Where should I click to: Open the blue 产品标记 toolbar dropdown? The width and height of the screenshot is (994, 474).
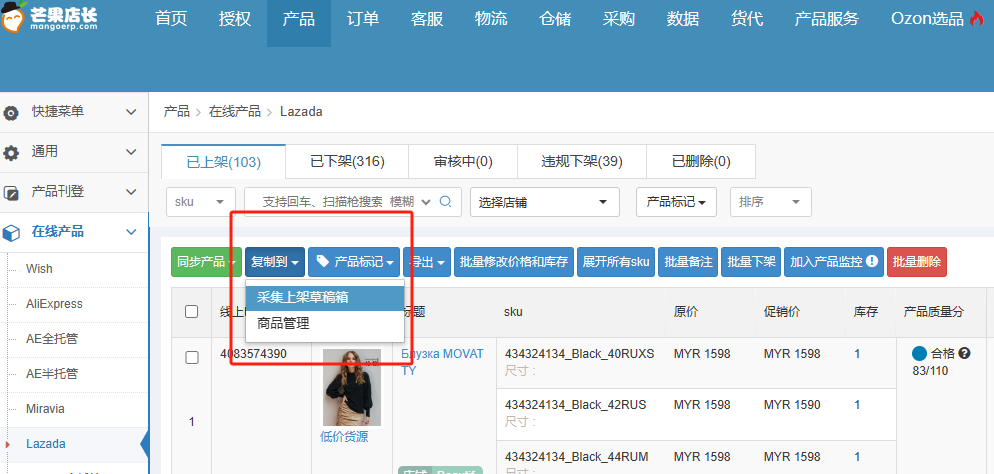(x=354, y=262)
